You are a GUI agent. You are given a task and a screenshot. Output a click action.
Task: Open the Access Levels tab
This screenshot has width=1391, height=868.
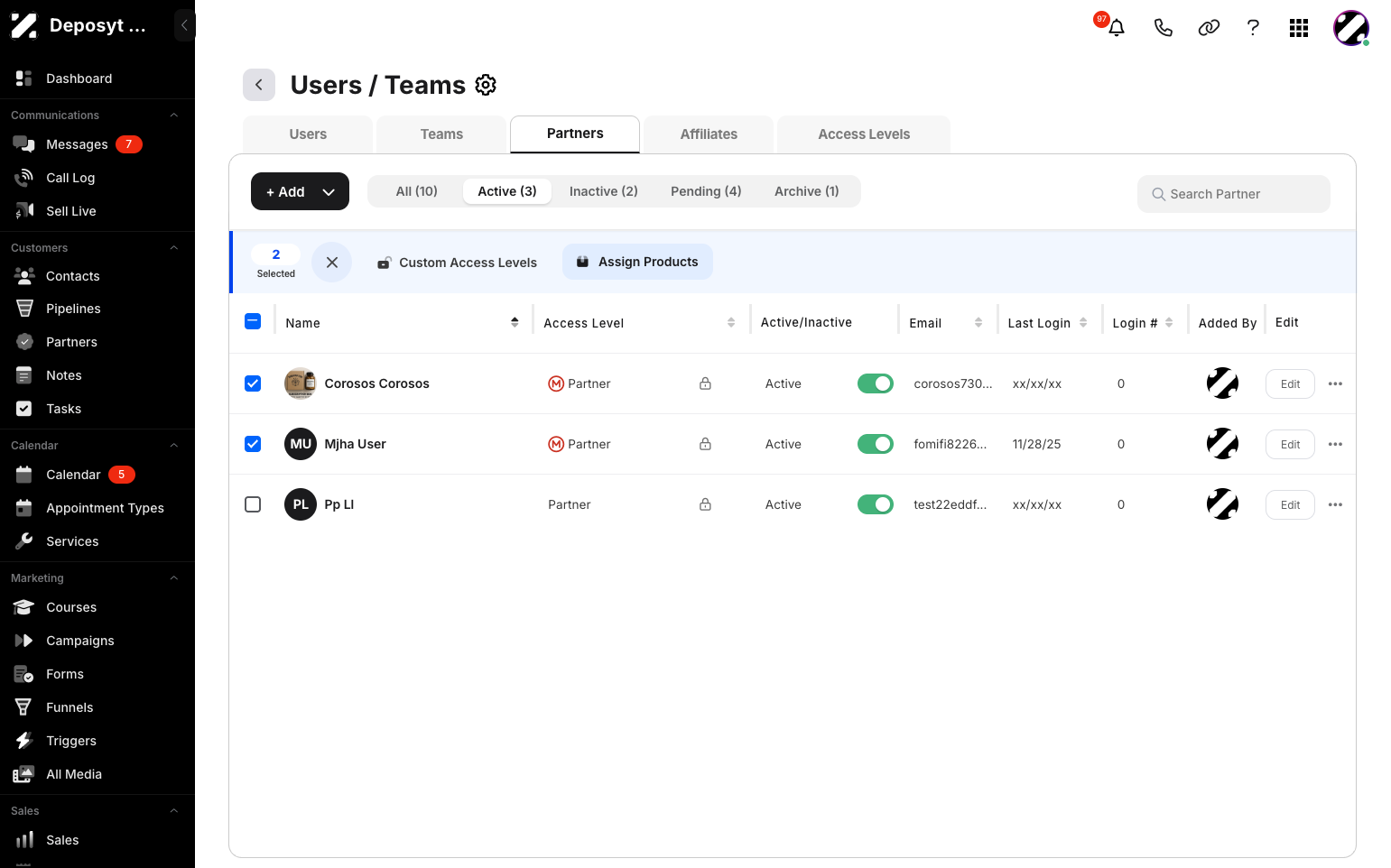coord(864,134)
